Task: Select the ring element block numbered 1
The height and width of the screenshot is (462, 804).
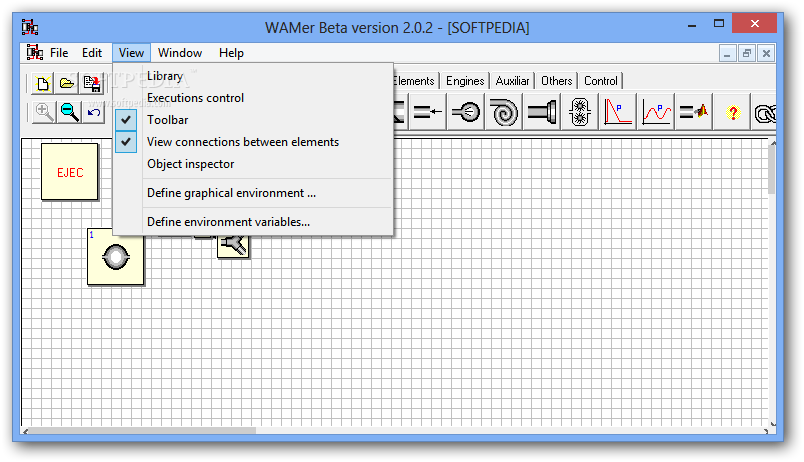Action: [115, 257]
